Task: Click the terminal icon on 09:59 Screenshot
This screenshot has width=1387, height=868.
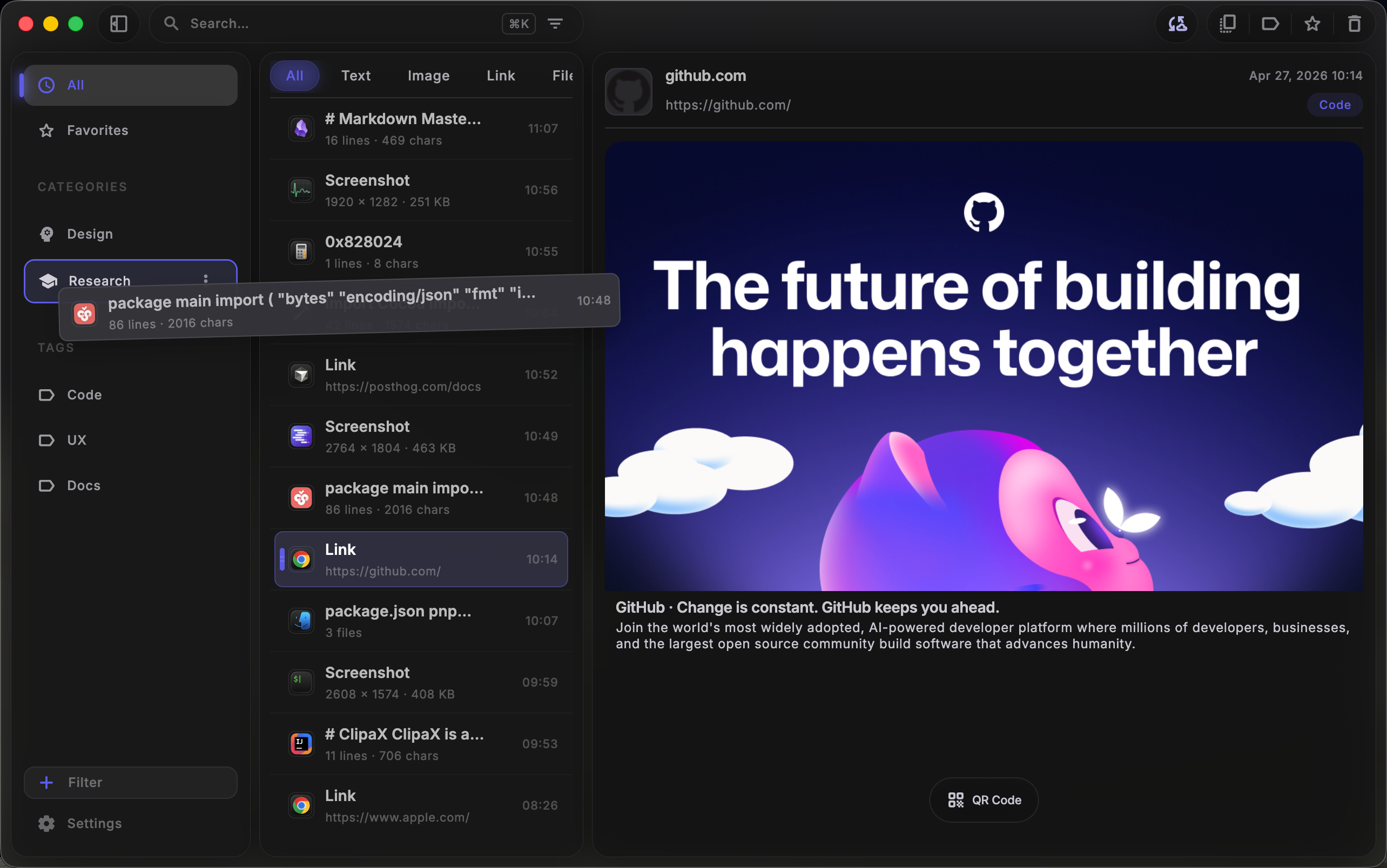Action: click(x=301, y=682)
